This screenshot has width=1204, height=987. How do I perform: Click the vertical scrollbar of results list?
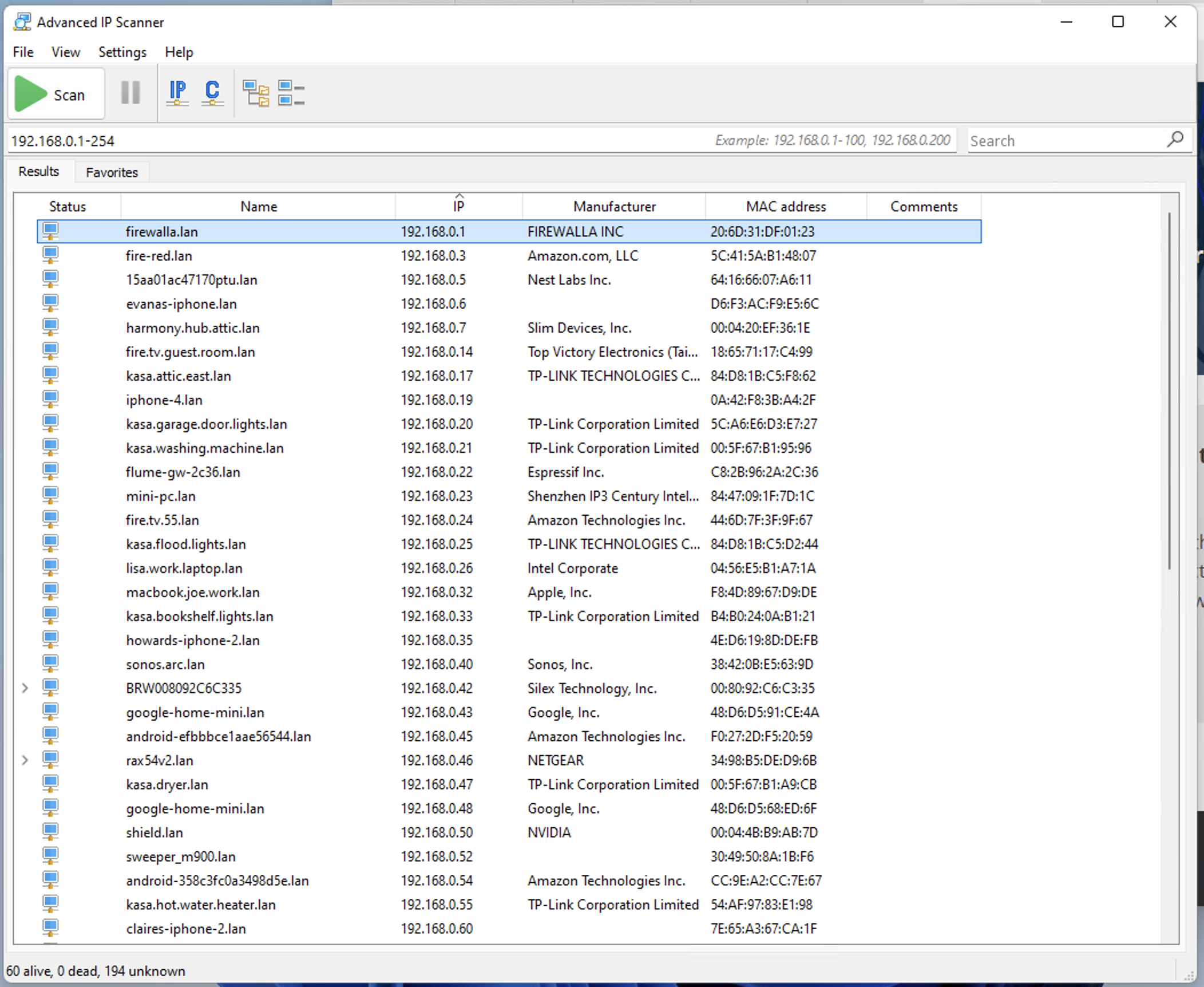(x=1169, y=389)
